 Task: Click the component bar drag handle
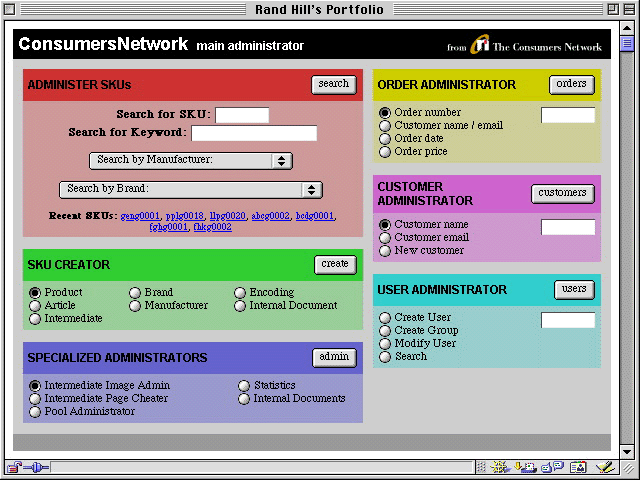[481, 467]
